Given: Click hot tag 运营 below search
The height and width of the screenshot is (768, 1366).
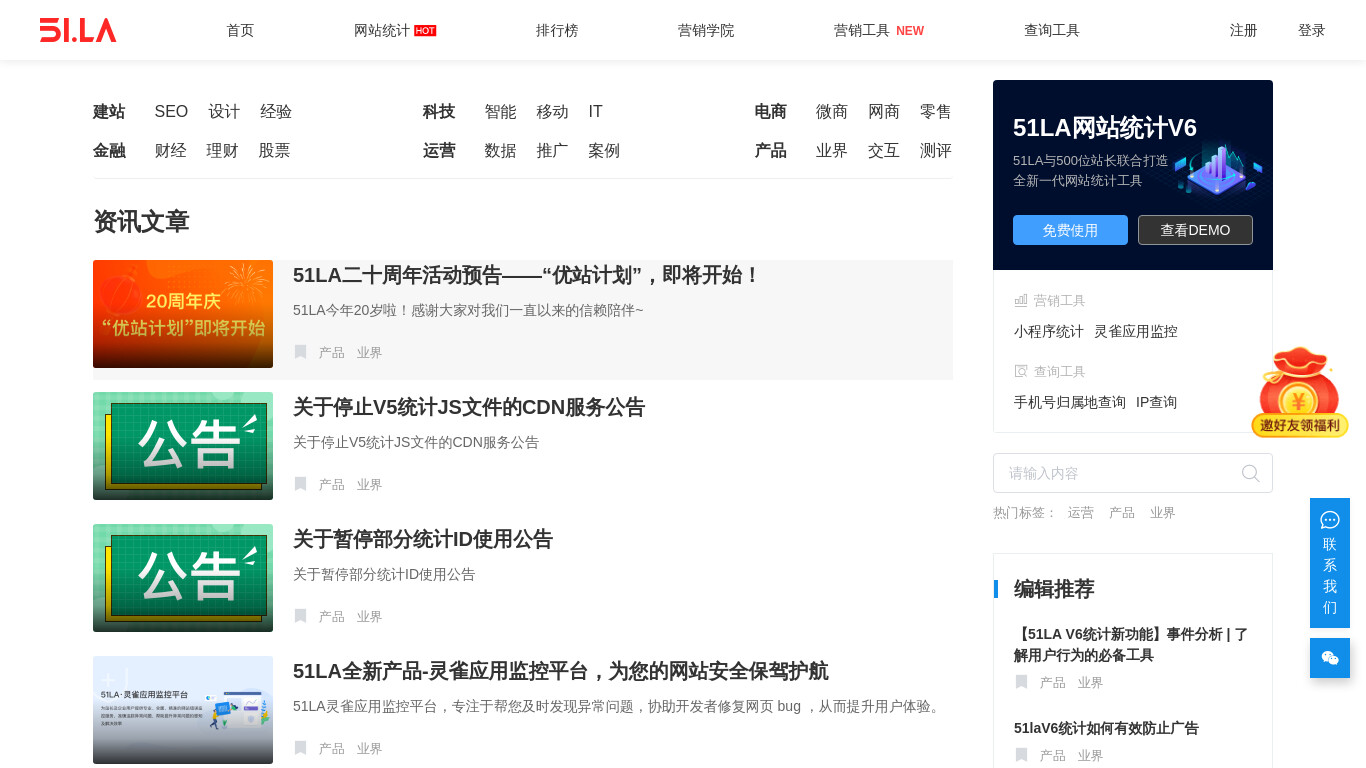Looking at the screenshot, I should pyautogui.click(x=1081, y=513).
